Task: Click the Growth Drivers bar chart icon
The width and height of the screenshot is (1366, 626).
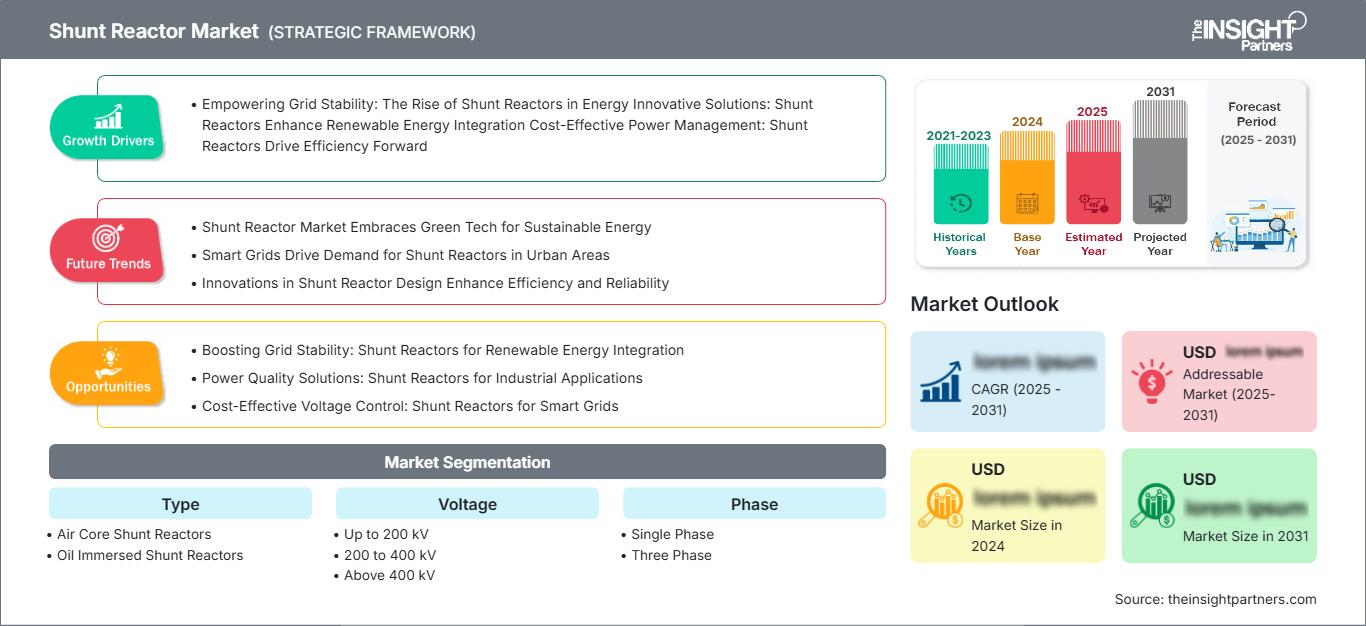Action: pos(108,115)
